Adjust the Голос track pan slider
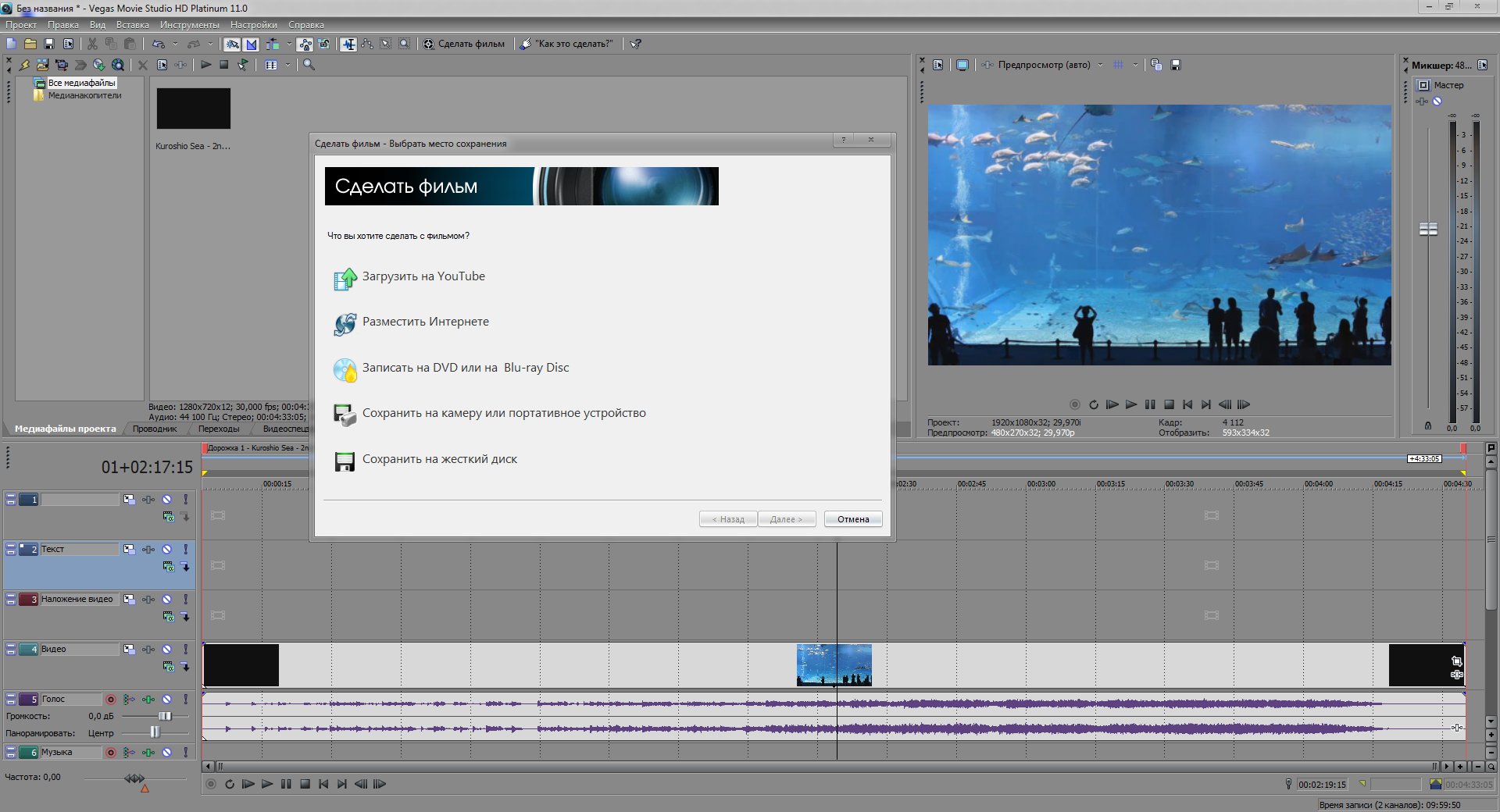1500x812 pixels. (x=155, y=732)
